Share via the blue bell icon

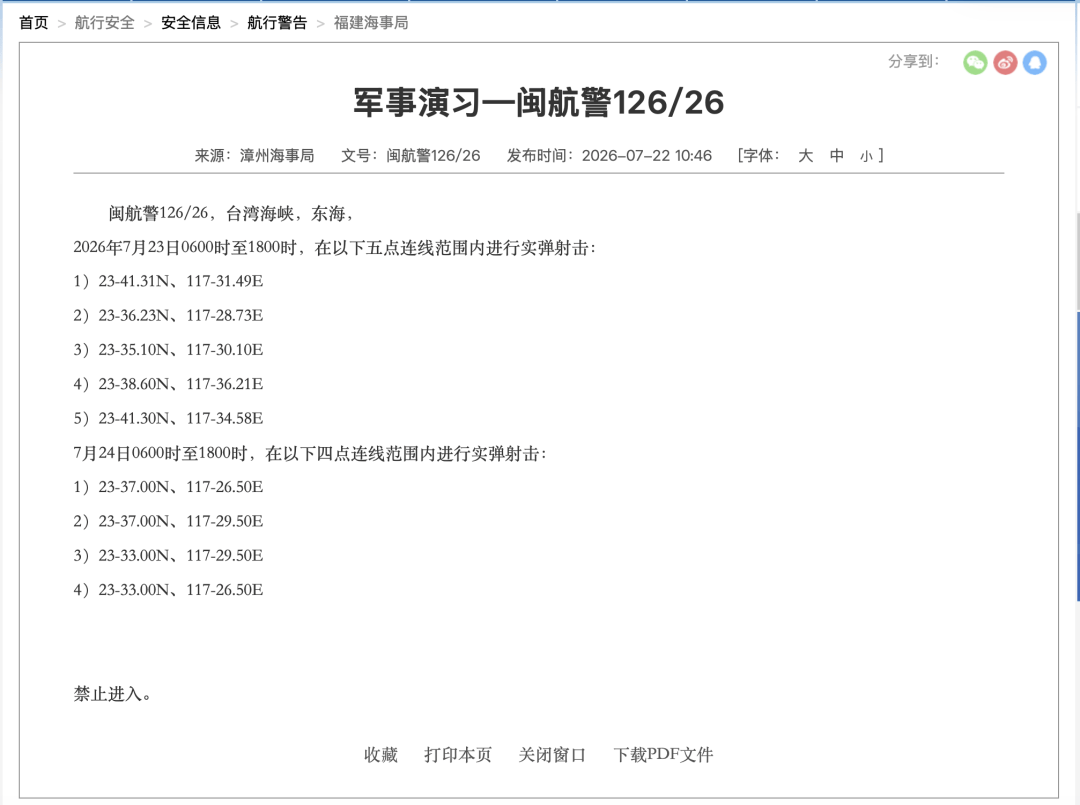1035,63
